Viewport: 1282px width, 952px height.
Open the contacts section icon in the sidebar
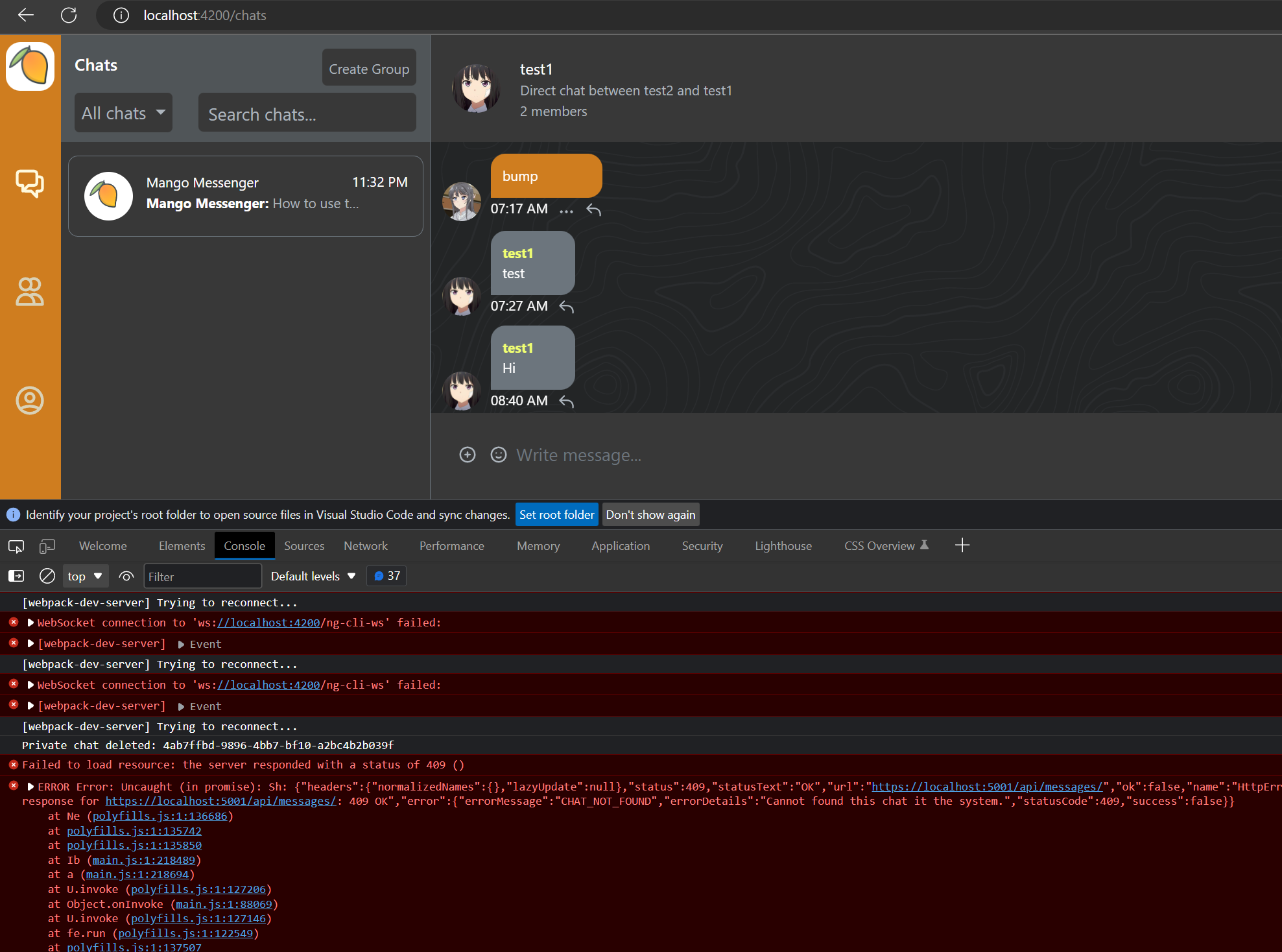point(30,292)
